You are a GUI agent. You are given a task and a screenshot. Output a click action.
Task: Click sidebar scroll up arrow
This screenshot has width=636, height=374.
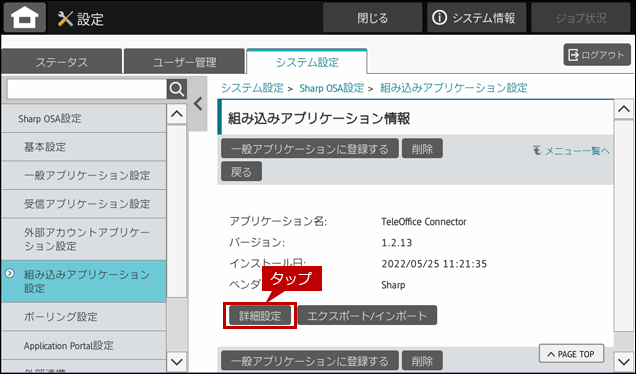(x=177, y=114)
